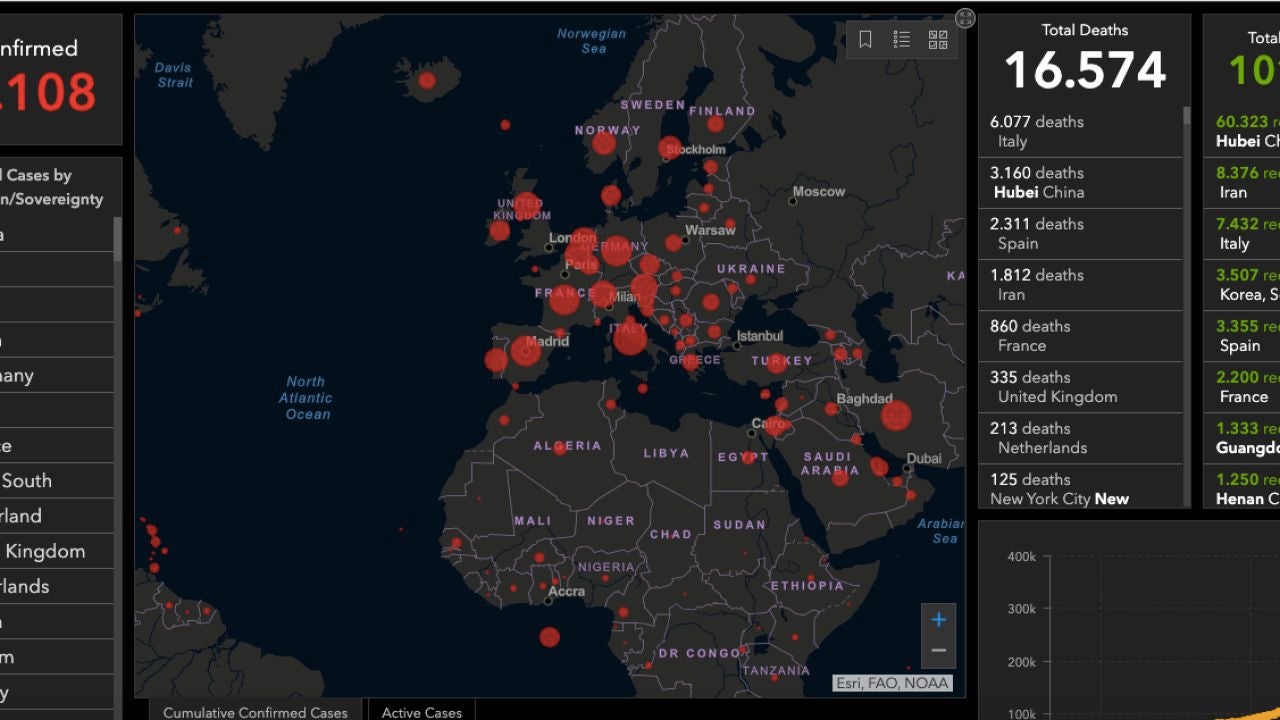Switch to Cumulative Confirmed Cases tab
This screenshot has width=1280, height=720.
(255, 712)
